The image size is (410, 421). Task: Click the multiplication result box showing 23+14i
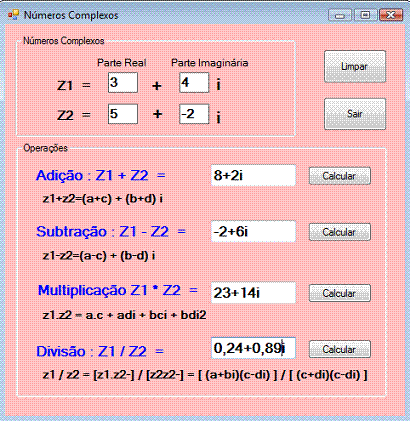click(x=253, y=293)
